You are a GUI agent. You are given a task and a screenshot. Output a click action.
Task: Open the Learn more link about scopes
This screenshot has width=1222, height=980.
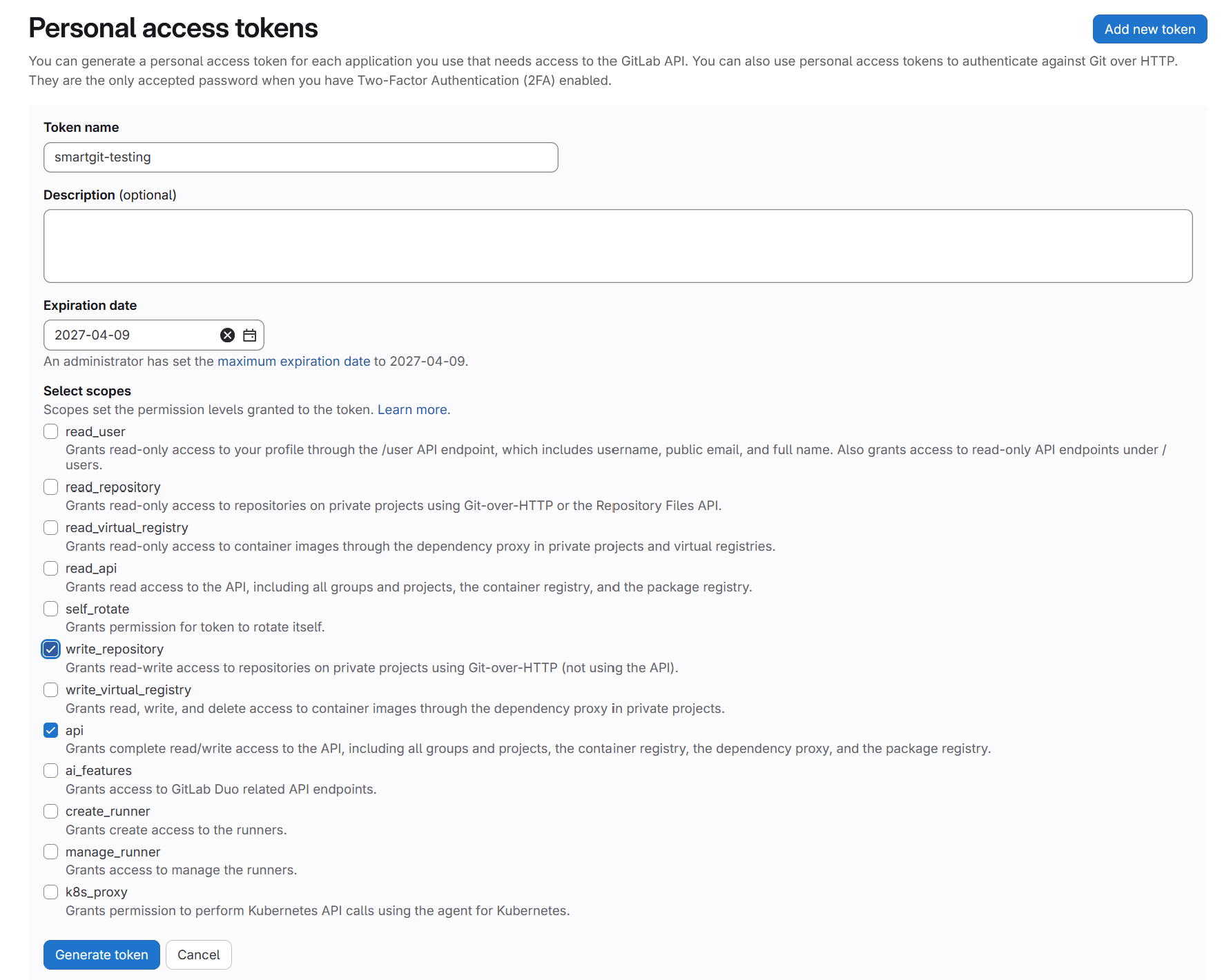pyautogui.click(x=412, y=409)
